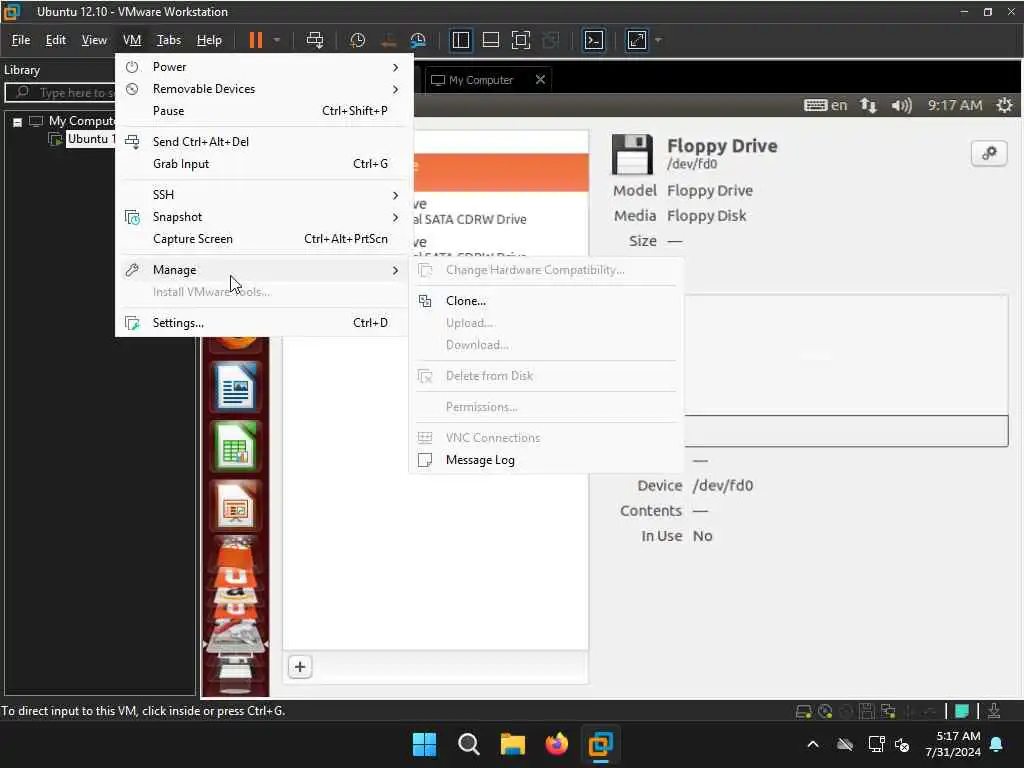Viewport: 1024px width, 768px height.
Task: Expand the Power submenu
Action: click(x=263, y=67)
